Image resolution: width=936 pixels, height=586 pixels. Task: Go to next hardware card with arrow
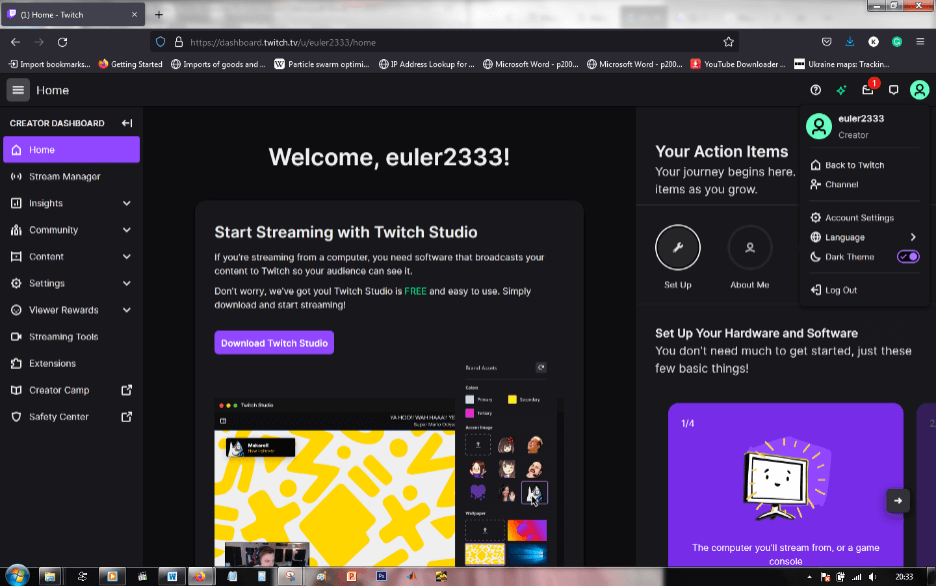[898, 501]
